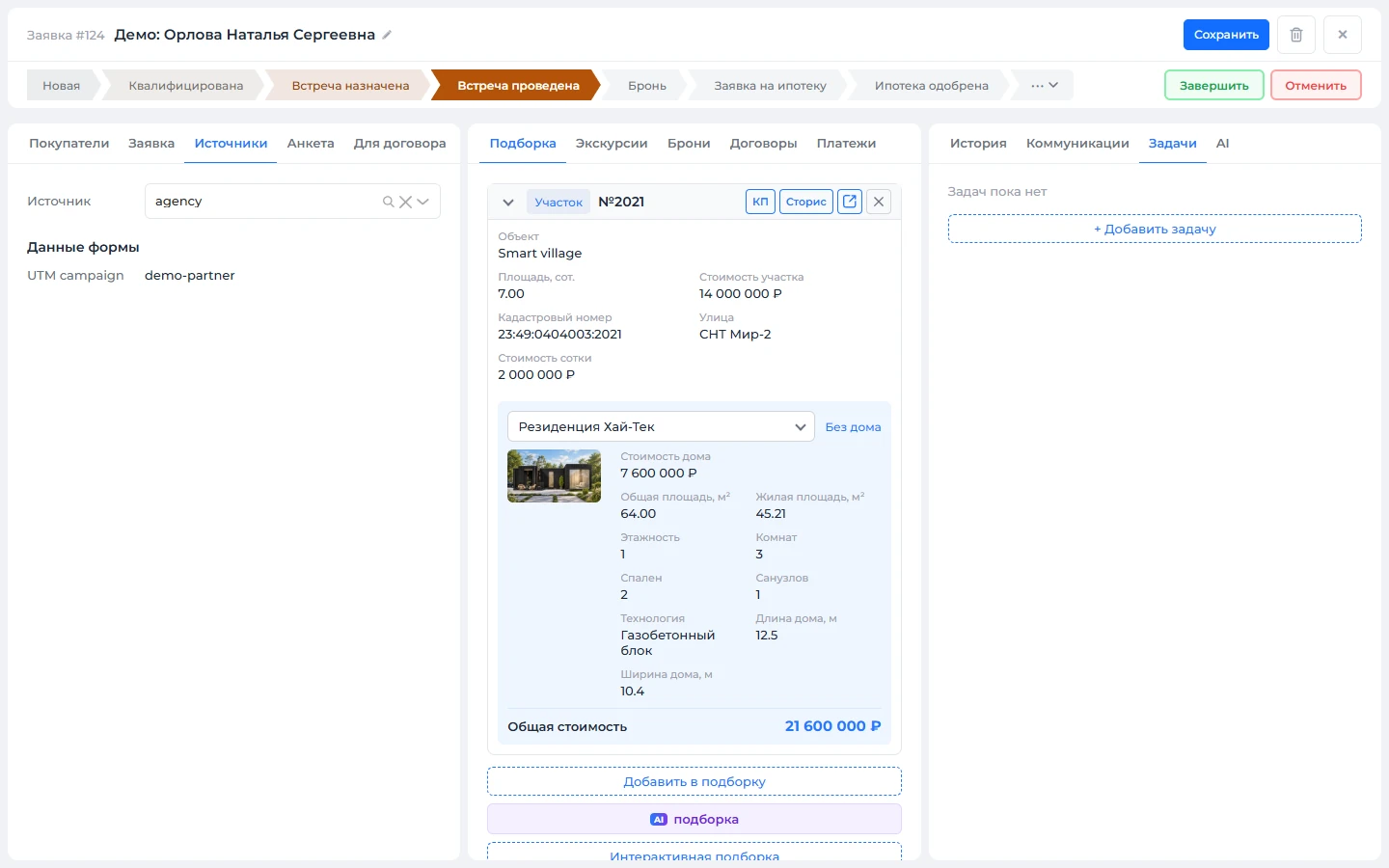The width and height of the screenshot is (1389, 868).
Task: Click the Сторис button
Action: (806, 202)
